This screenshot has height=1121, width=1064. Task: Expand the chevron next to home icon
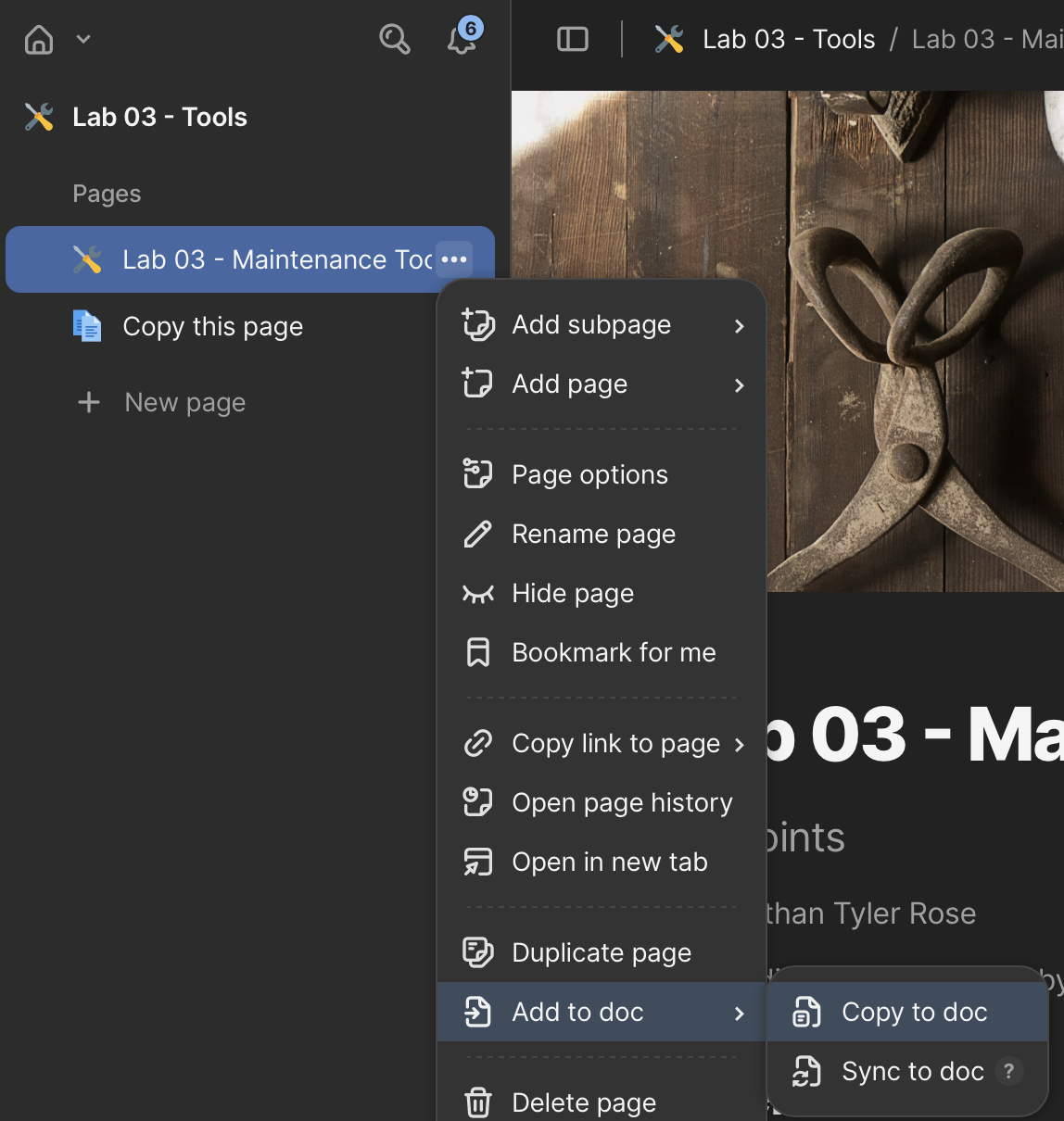click(83, 39)
